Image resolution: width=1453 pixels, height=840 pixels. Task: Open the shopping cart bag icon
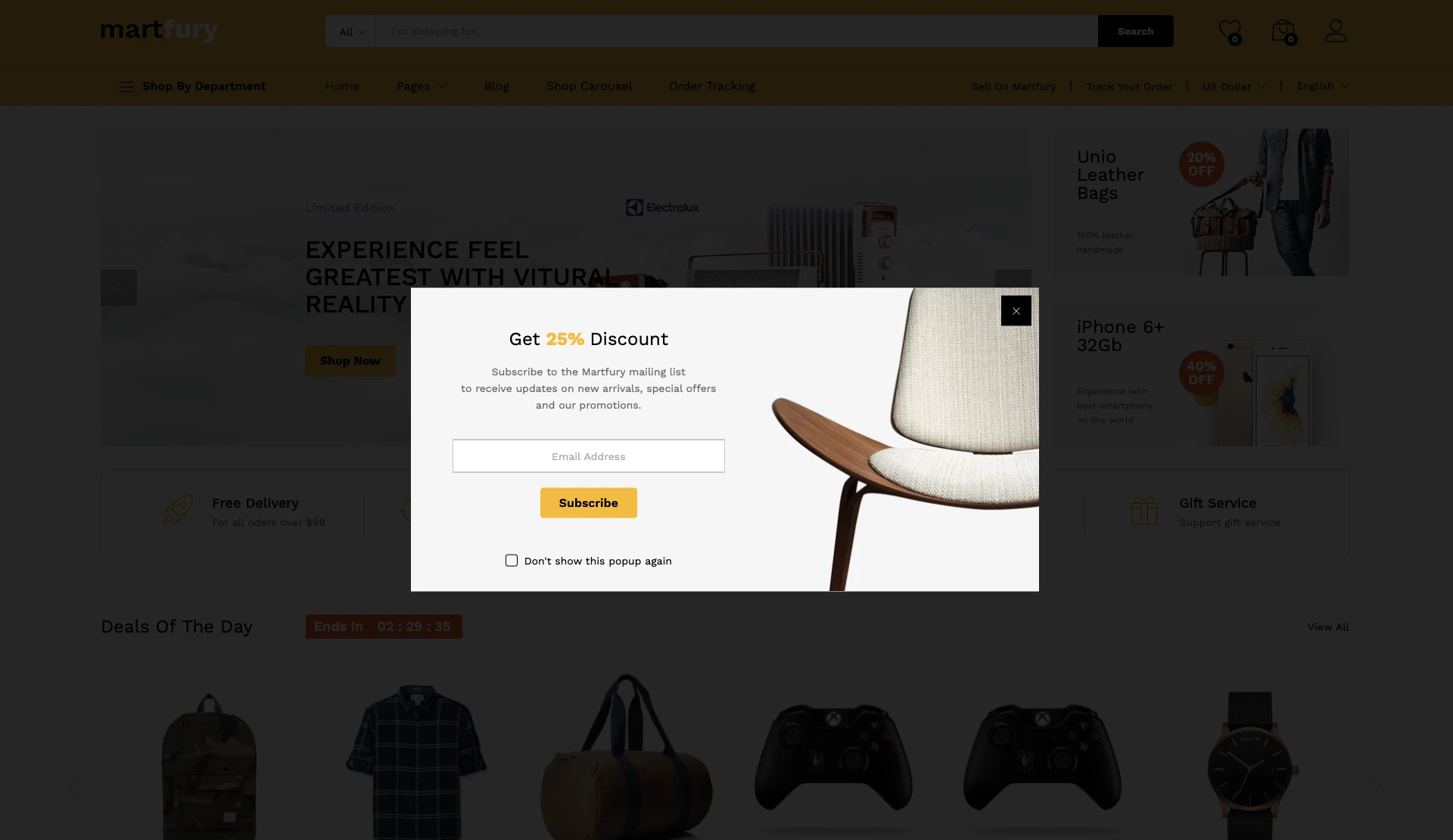(1283, 31)
